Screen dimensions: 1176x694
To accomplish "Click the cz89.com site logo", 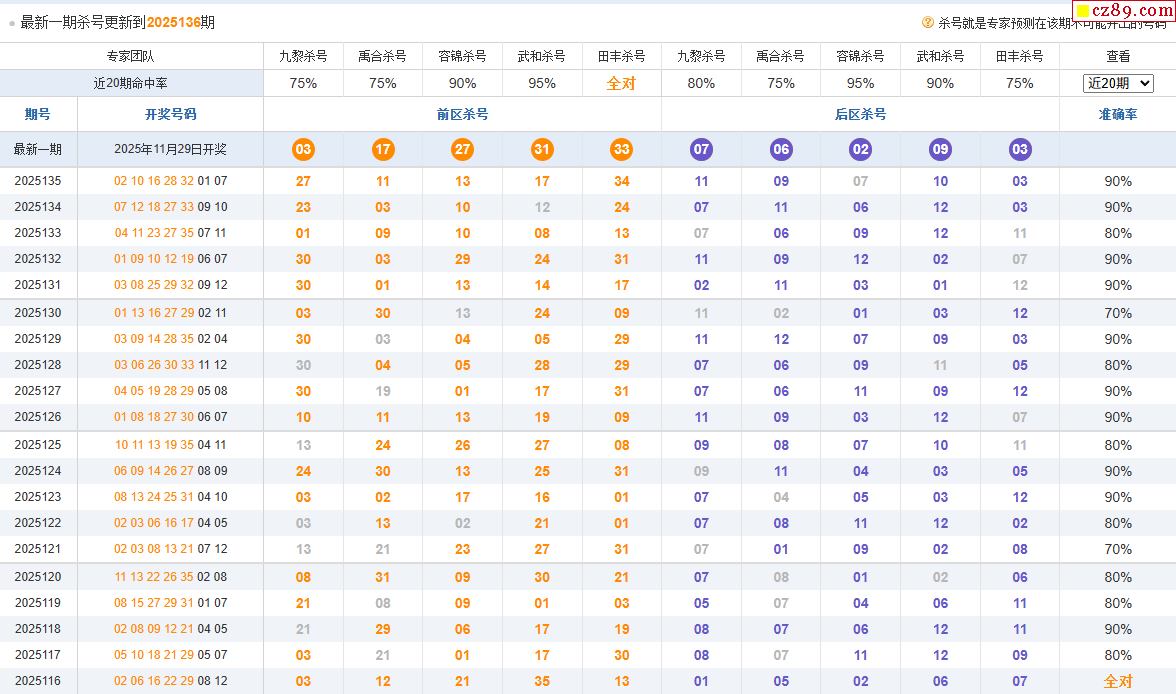I will tap(1124, 11).
